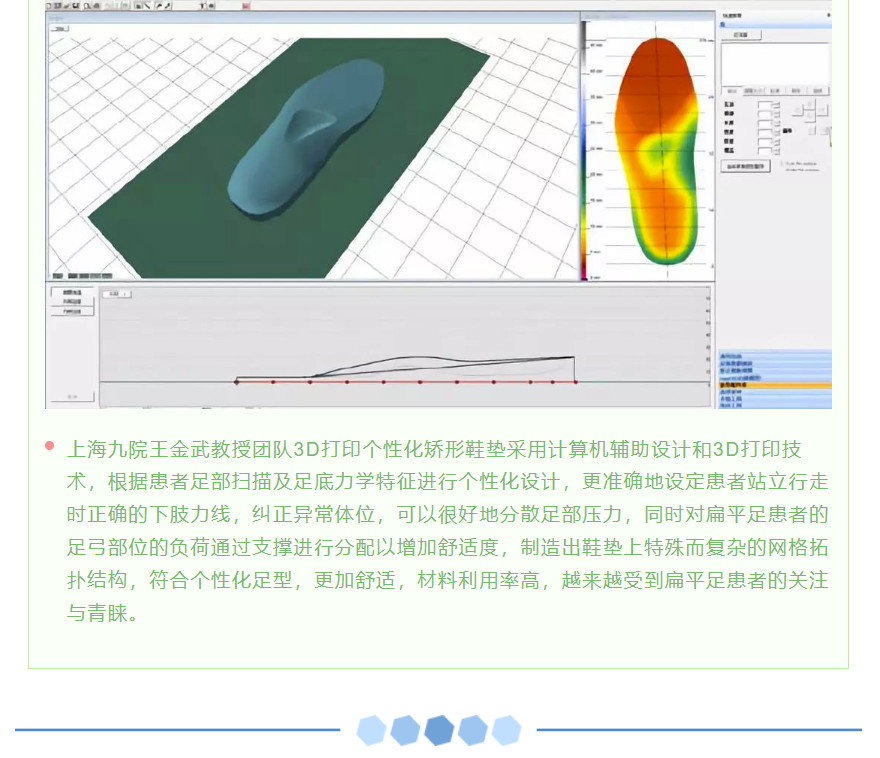Toggle the "Show the outline" checkbox
Screen dimensions: 880x758
(x=782, y=163)
